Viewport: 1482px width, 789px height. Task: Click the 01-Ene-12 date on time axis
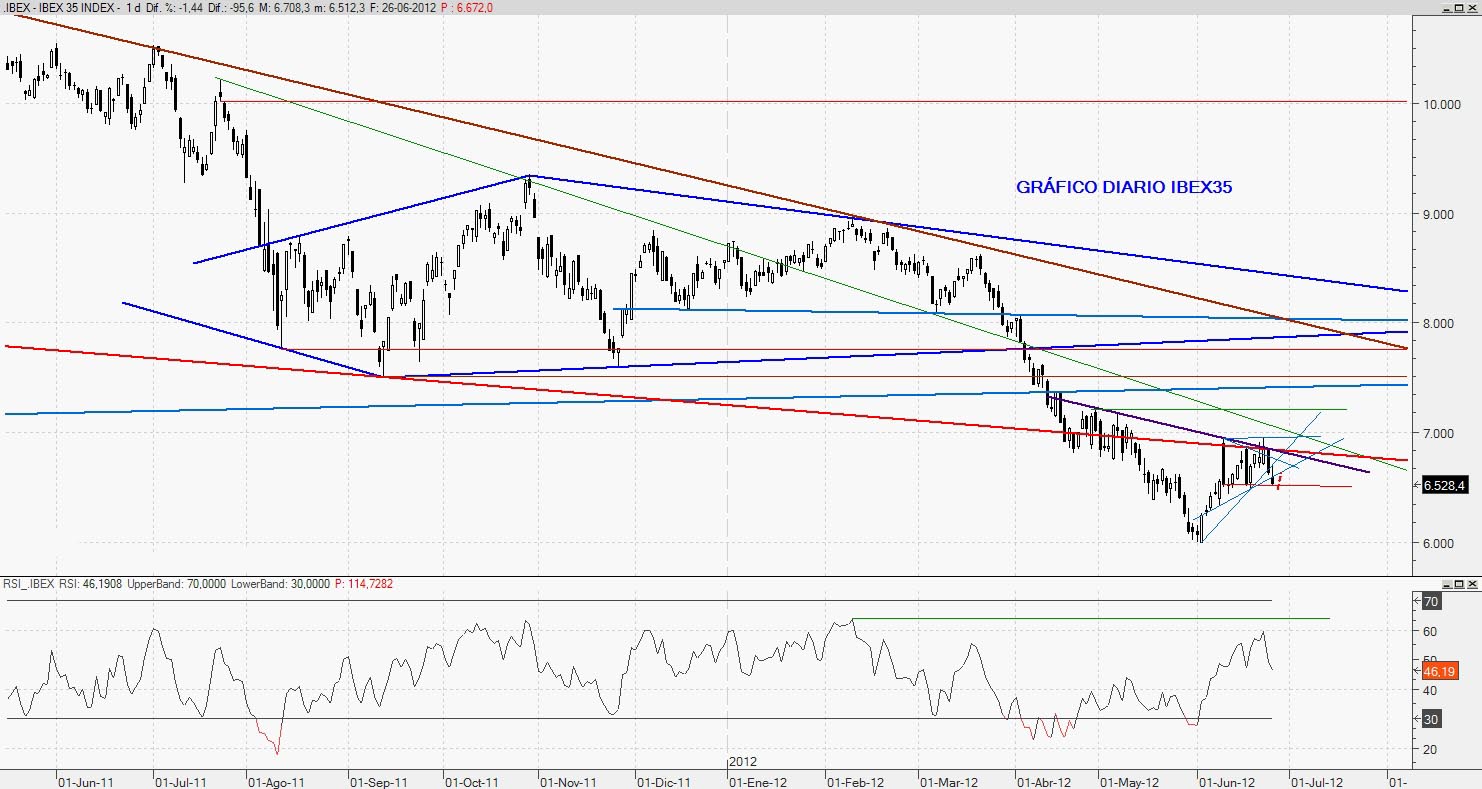[759, 782]
